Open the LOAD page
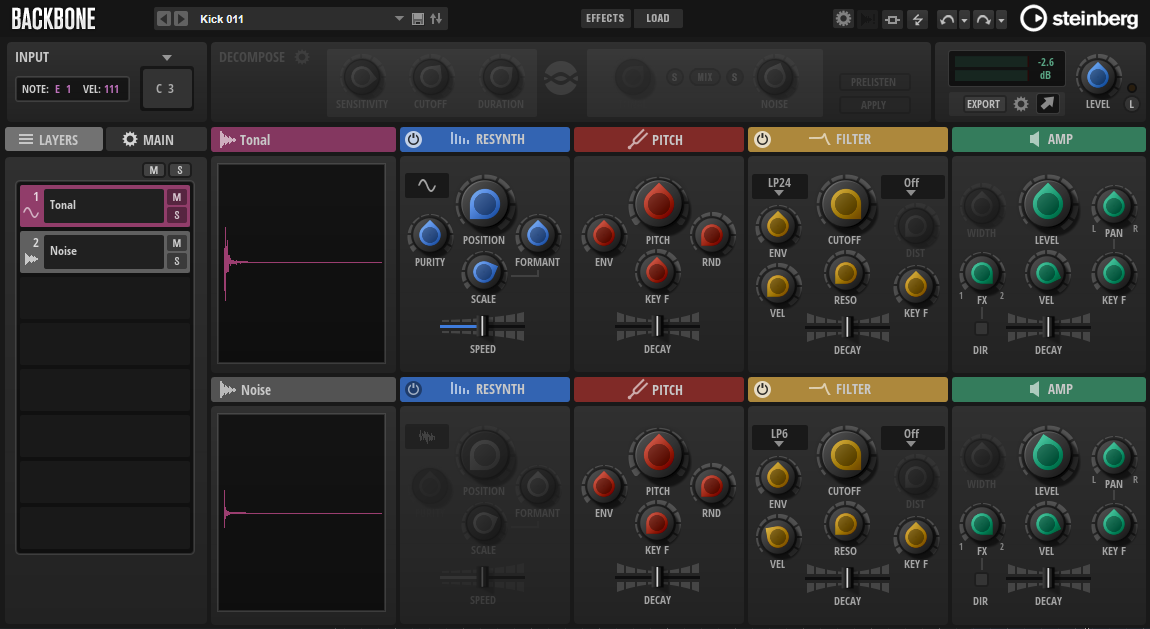The image size is (1150, 629). pos(658,18)
